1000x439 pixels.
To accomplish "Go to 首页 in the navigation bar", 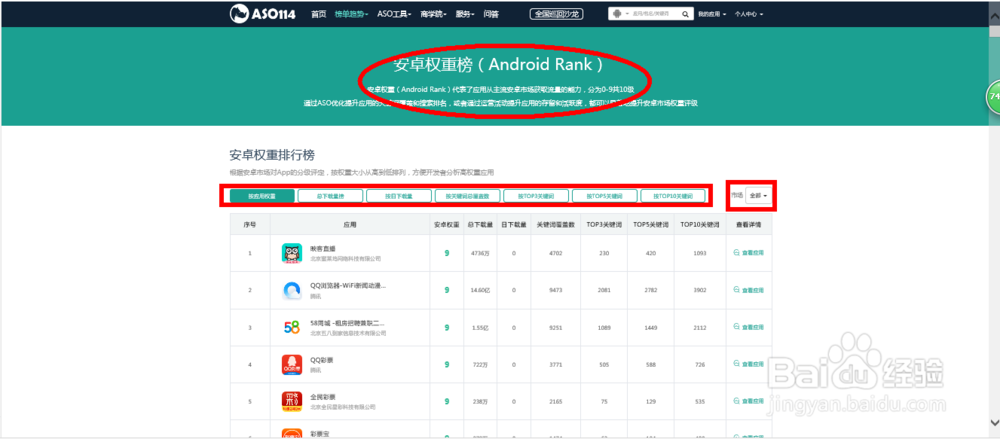I will click(x=319, y=13).
